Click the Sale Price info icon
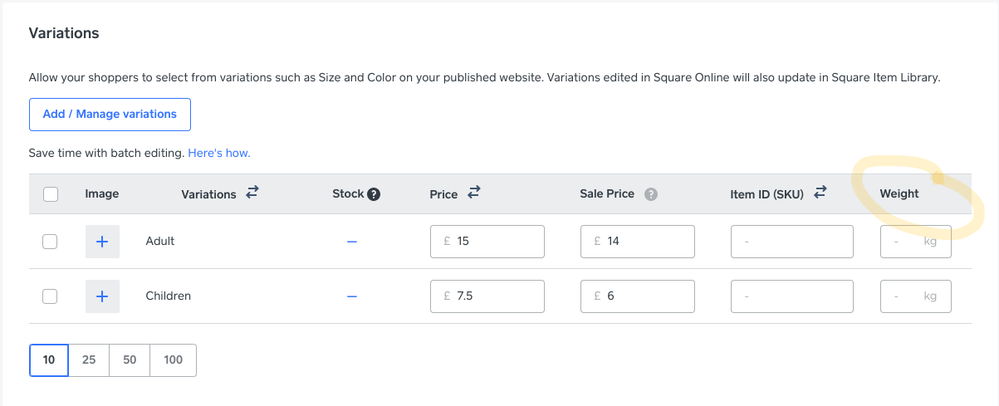This screenshot has height=406, width=999. (651, 194)
